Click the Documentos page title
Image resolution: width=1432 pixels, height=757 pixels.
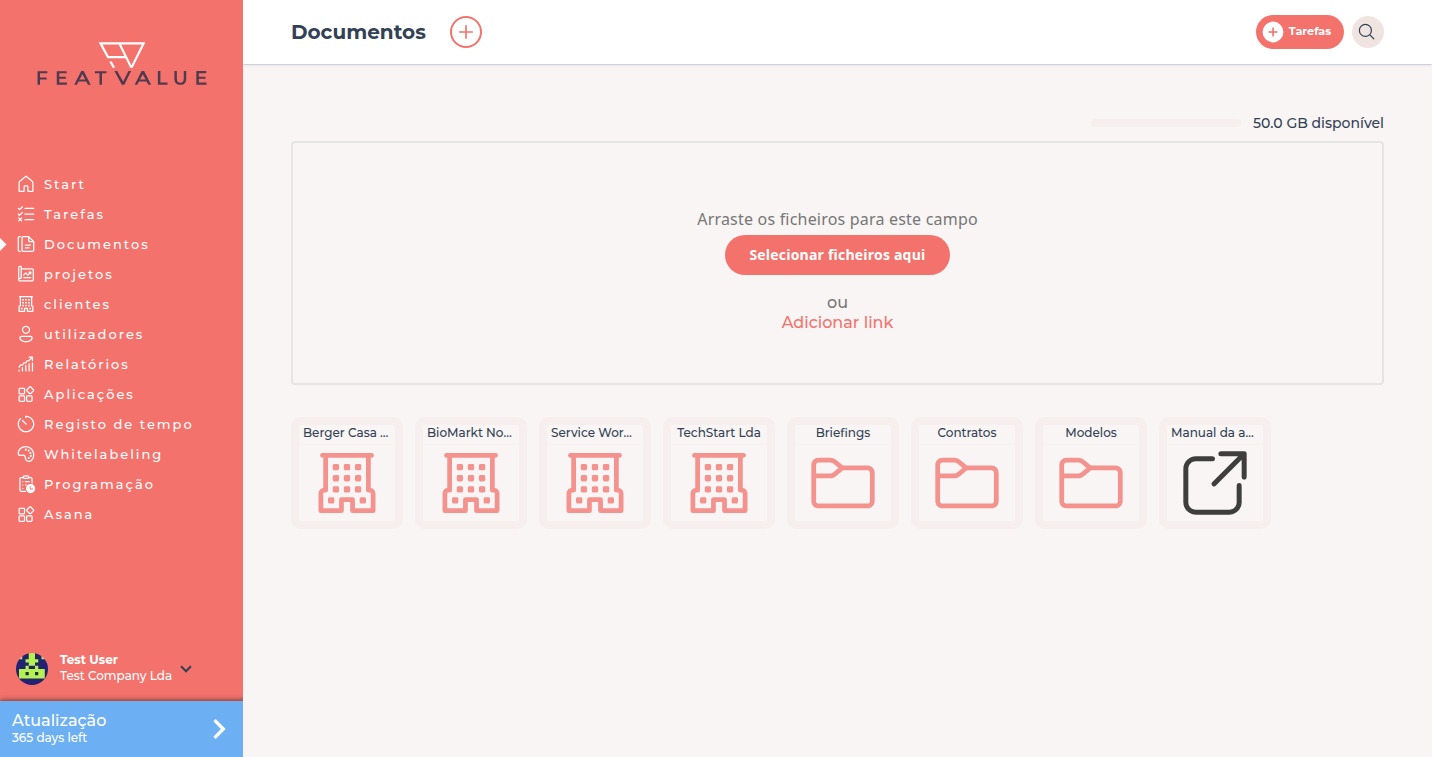point(358,32)
